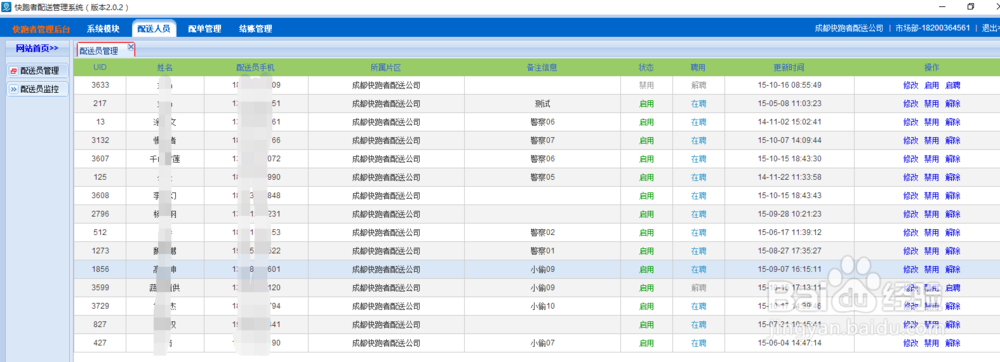The width and height of the screenshot is (1000, 362).
Task: Click the red icon beside 配送员管理 in sidebar
Action: coord(14,71)
